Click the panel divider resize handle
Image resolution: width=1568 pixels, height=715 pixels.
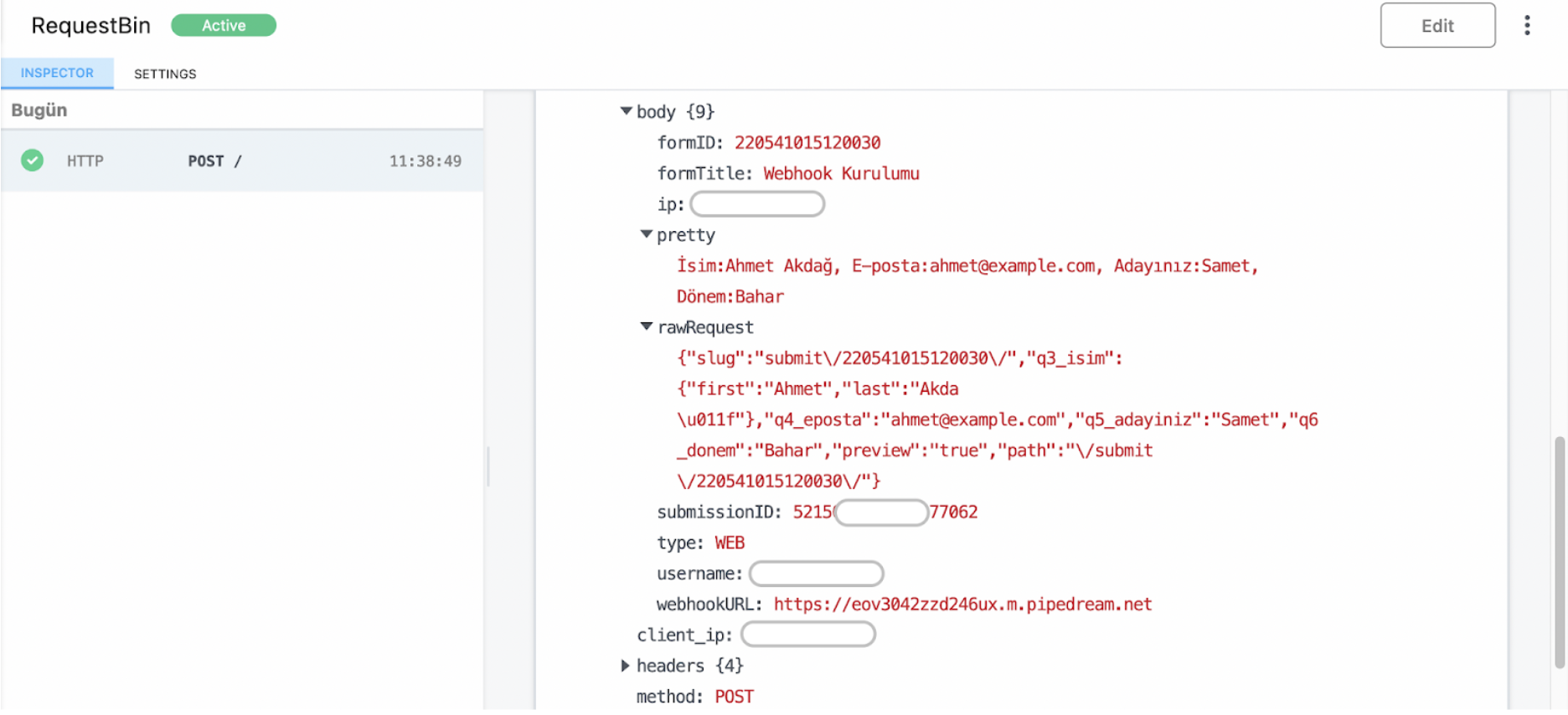pos(487,466)
